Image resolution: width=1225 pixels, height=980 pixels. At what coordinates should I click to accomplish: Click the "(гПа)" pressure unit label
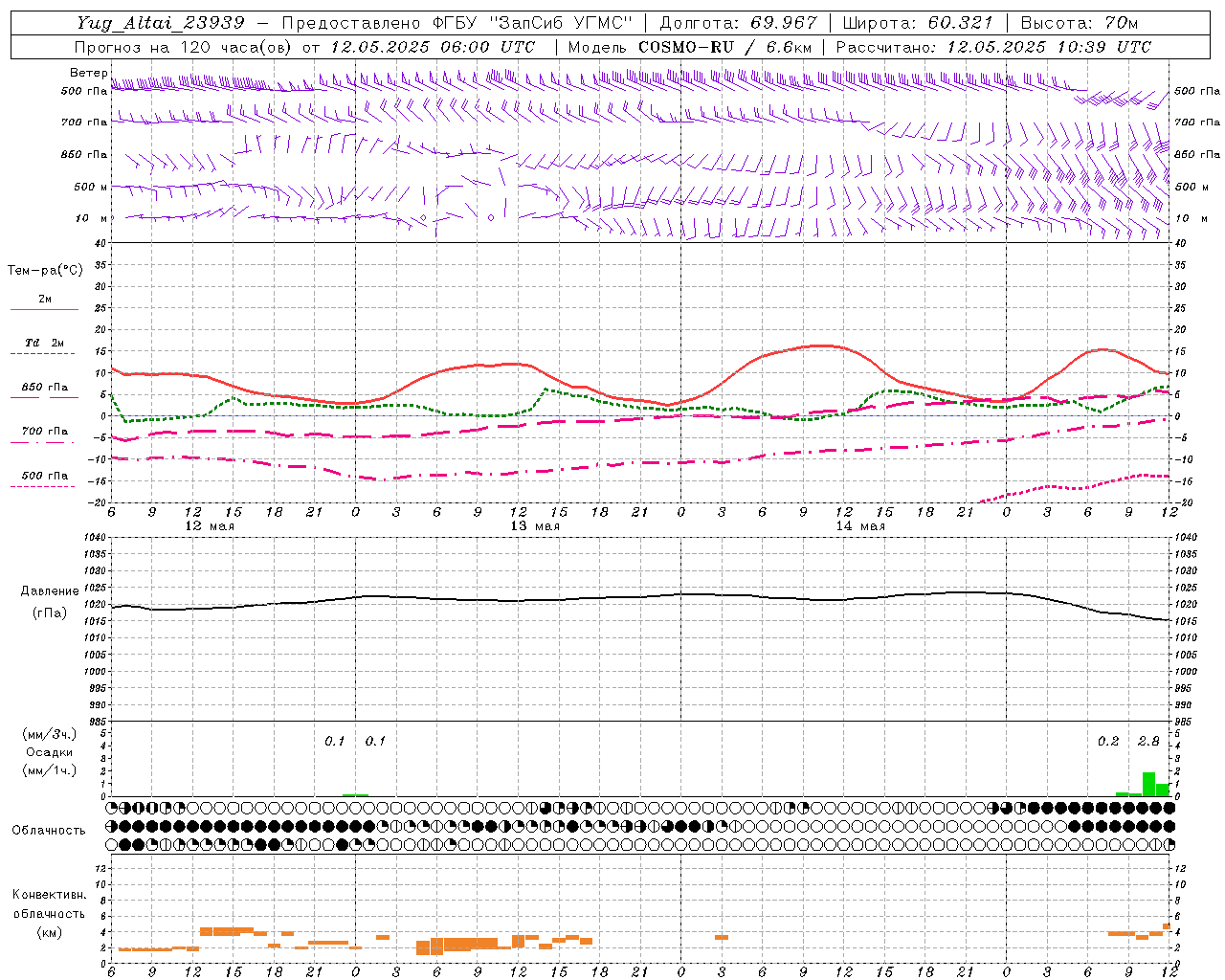coord(50,613)
